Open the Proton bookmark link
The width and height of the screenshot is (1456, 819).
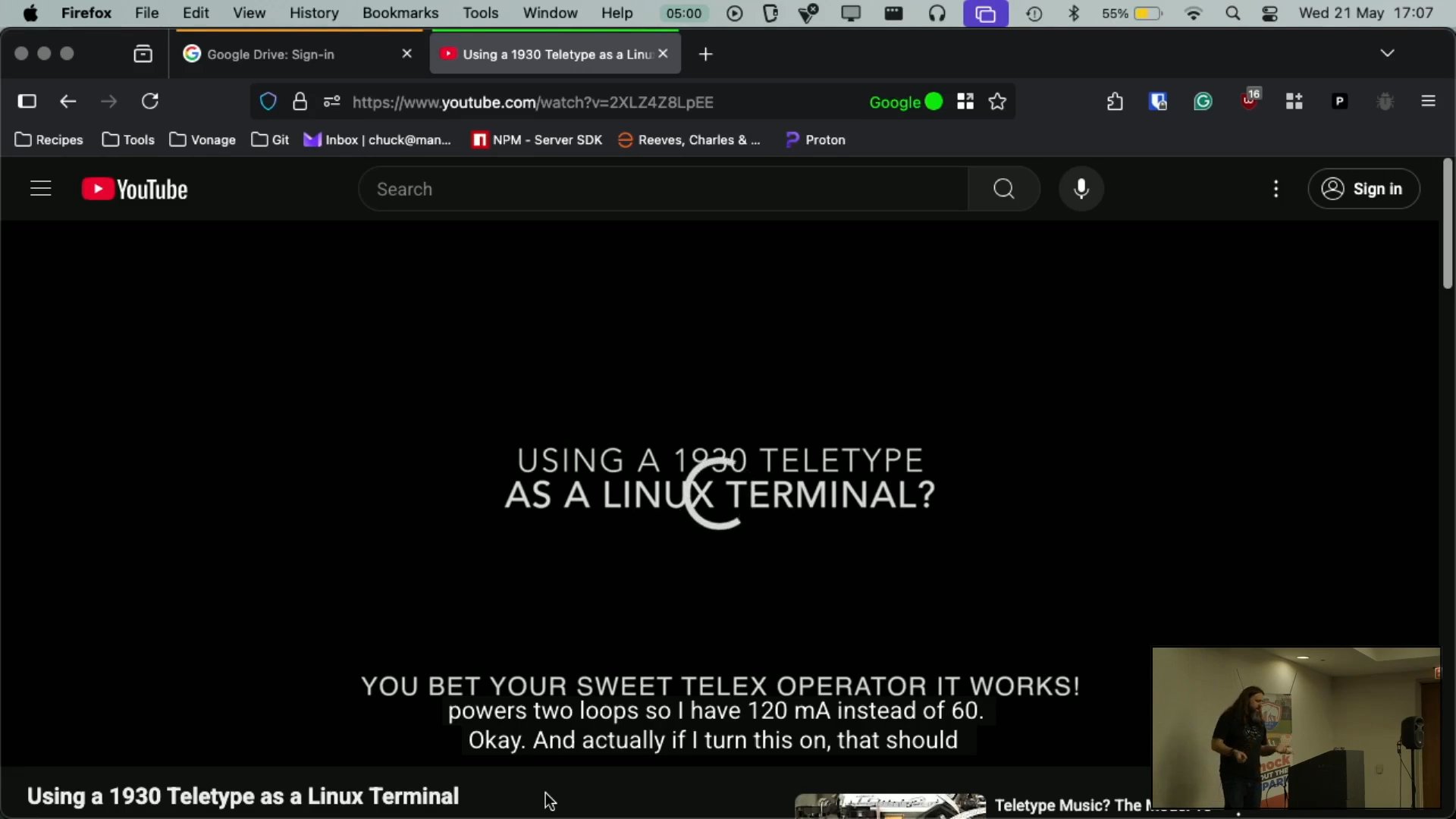point(816,140)
